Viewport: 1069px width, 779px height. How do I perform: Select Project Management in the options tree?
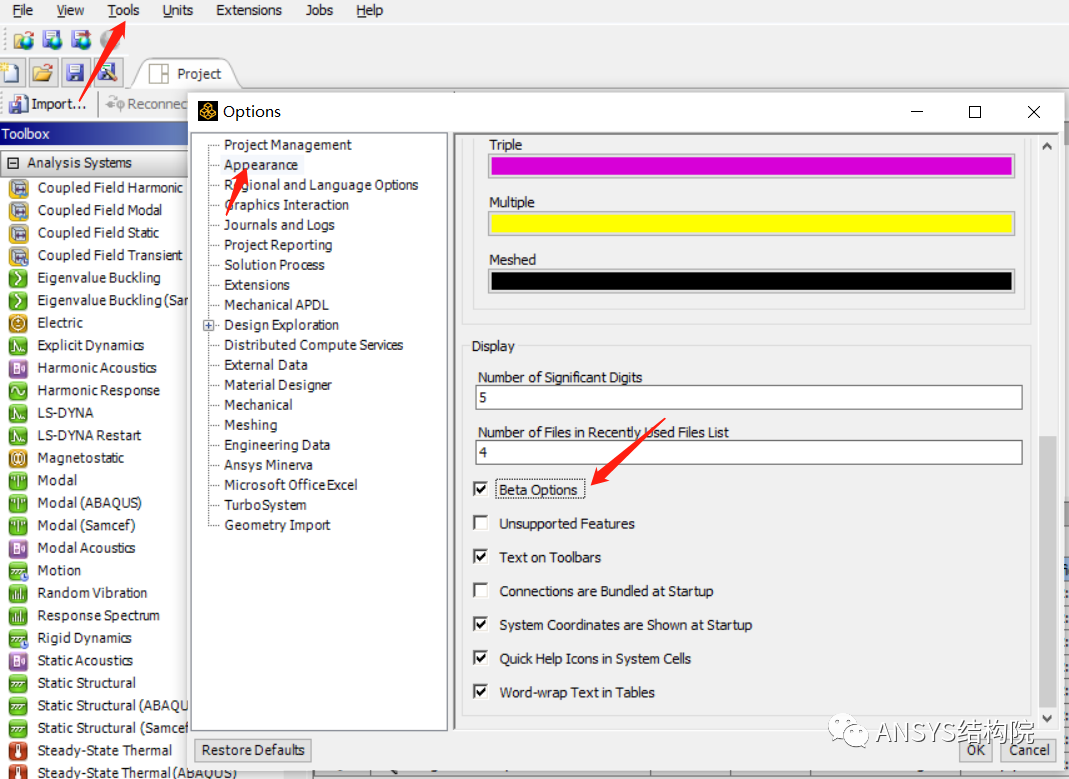click(288, 145)
